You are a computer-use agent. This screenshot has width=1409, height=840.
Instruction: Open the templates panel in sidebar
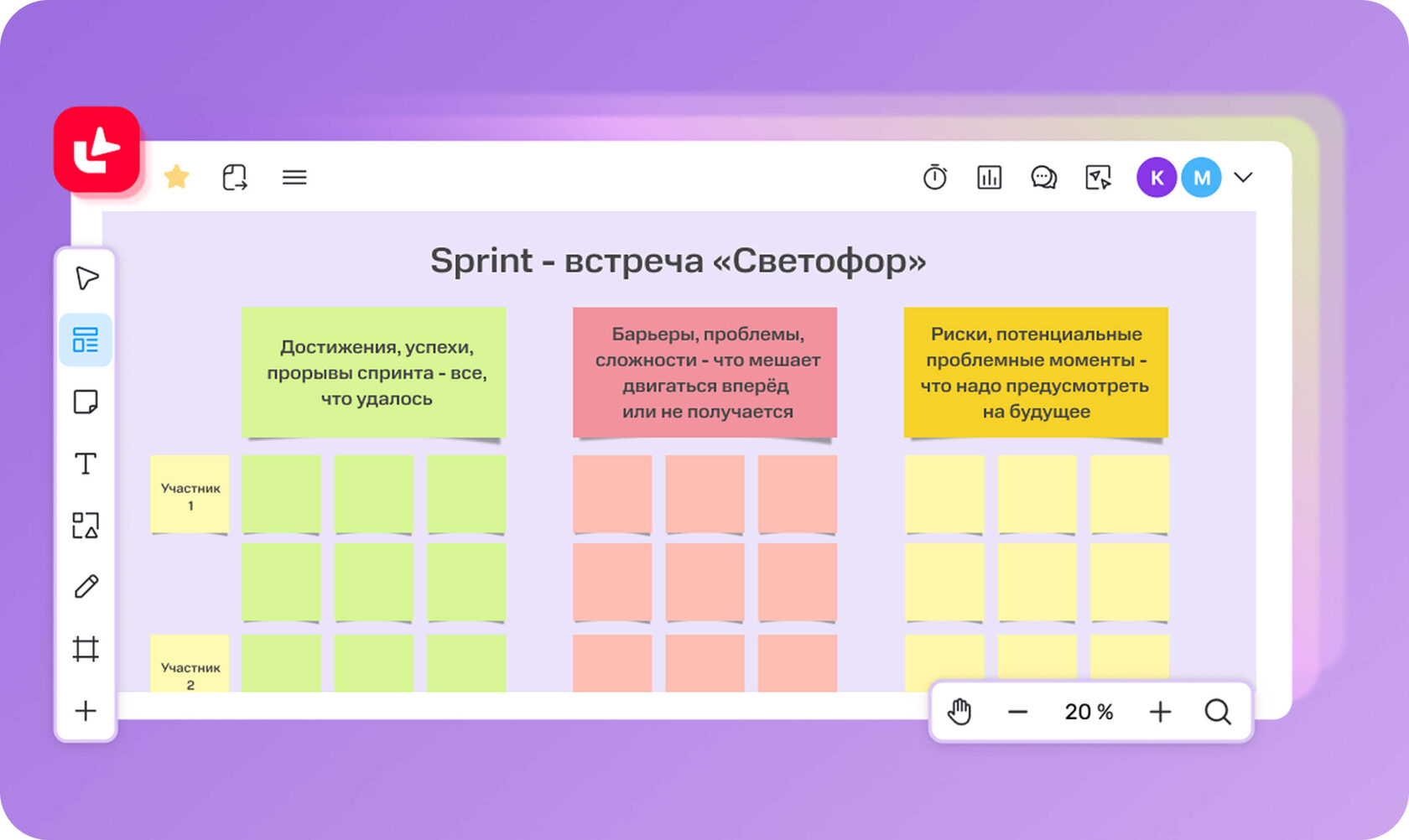[86, 340]
